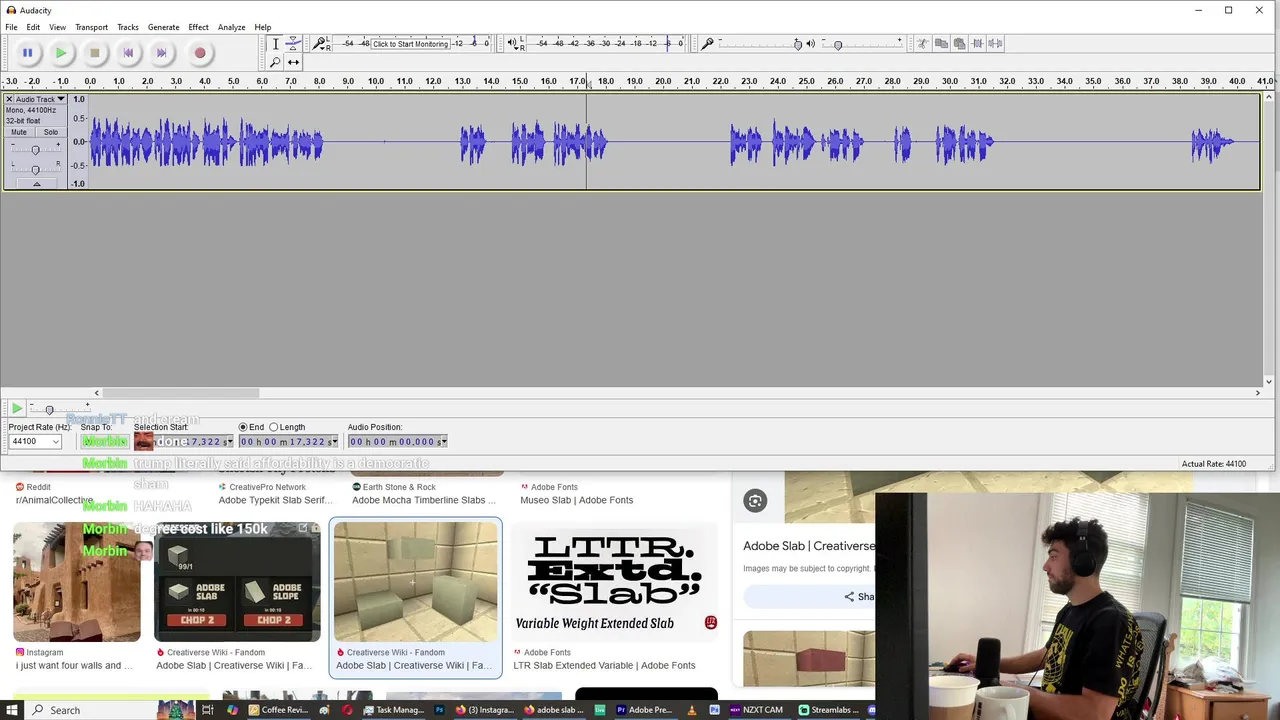The height and width of the screenshot is (720, 1280).
Task: Click the taskbar Search box
Action: 117,710
